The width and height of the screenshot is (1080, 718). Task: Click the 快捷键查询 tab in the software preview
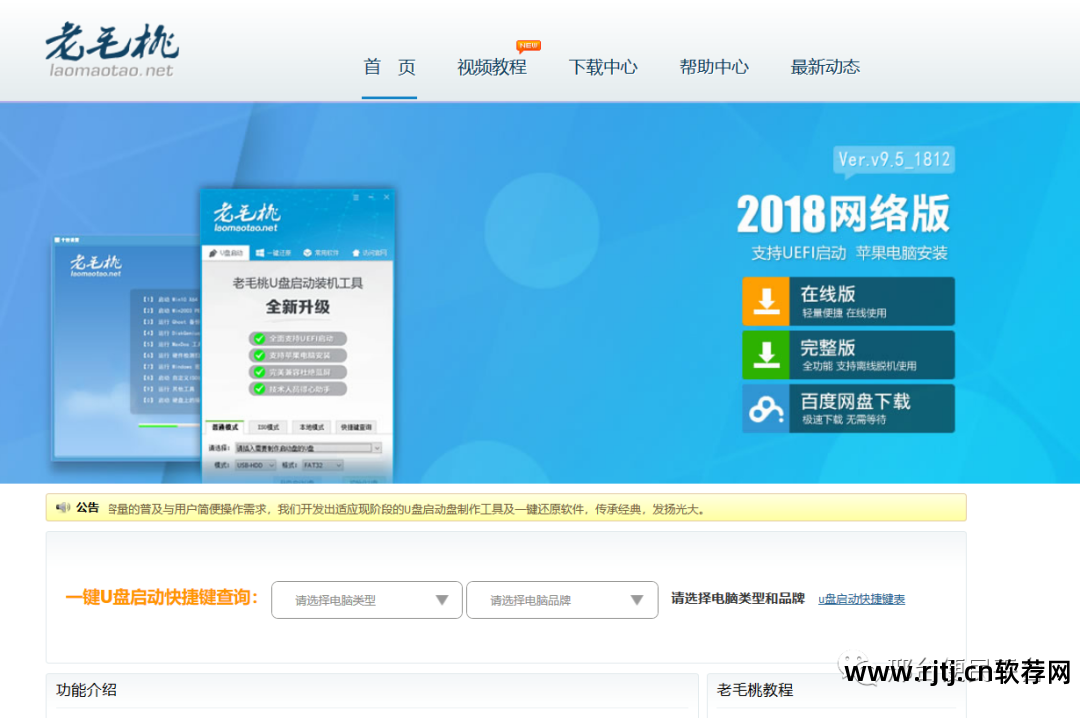point(356,427)
